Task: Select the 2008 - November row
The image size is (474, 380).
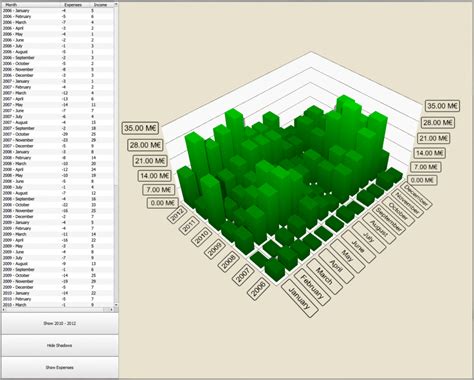Action: (58, 211)
